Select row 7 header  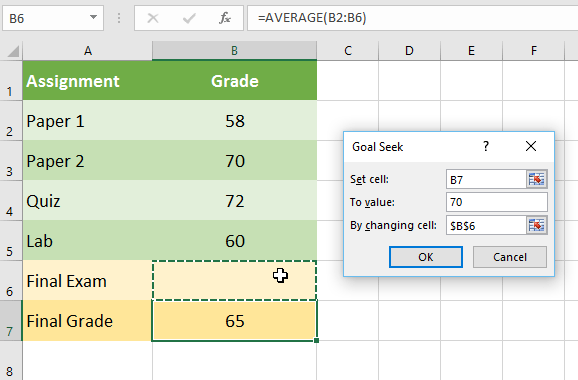11,320
